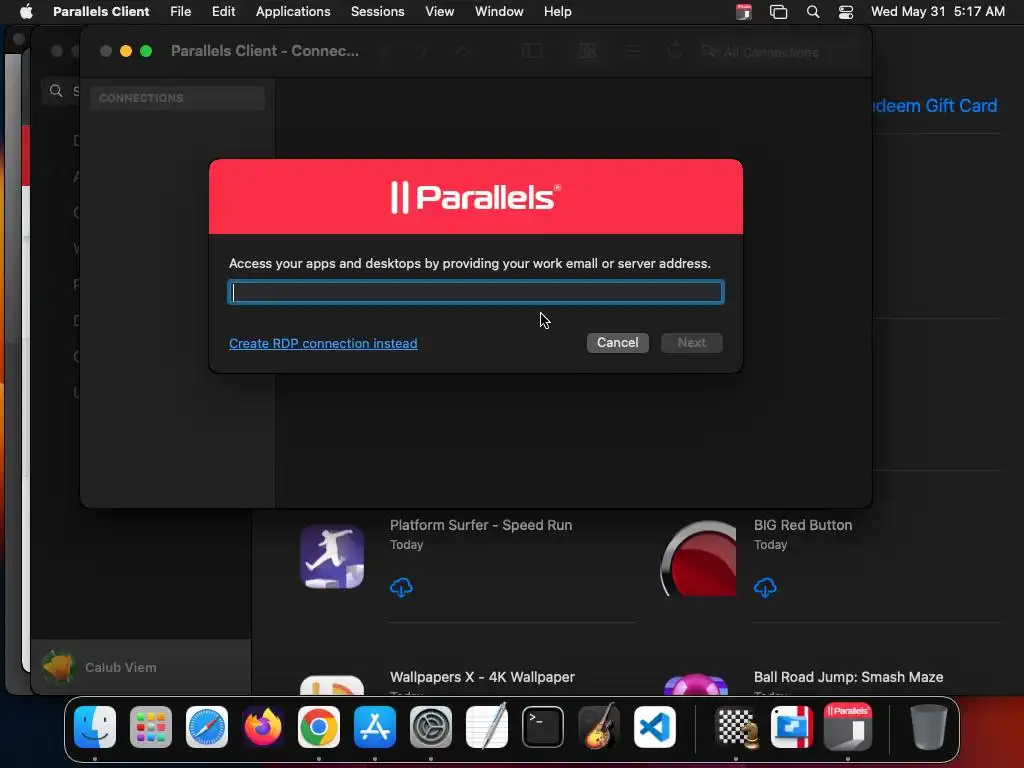Click the App Store sidebar search icon
This screenshot has width=1024, height=768.
(x=56, y=91)
